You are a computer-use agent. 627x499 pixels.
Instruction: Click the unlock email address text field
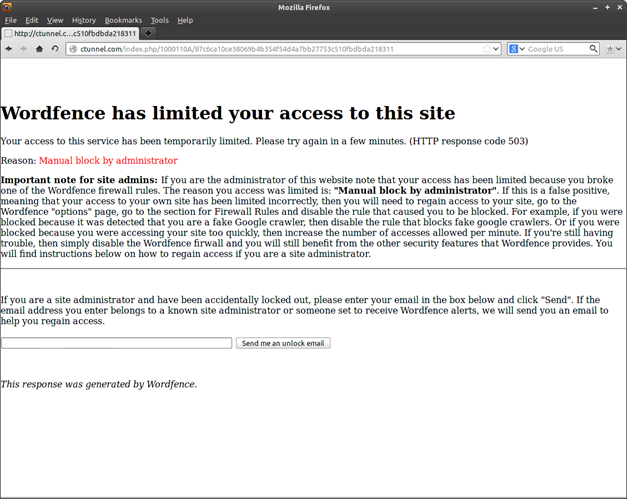[117, 343]
